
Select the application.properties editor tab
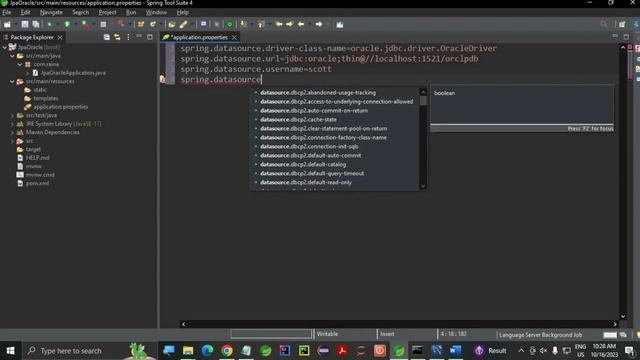(x=200, y=37)
